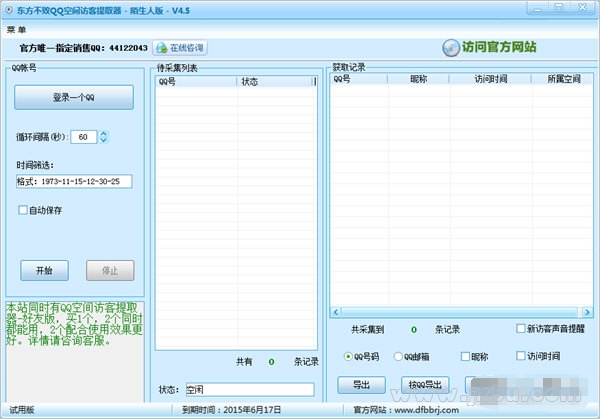600x419 pixels.
Task: Minimize the window
Action: click(x=538, y=8)
